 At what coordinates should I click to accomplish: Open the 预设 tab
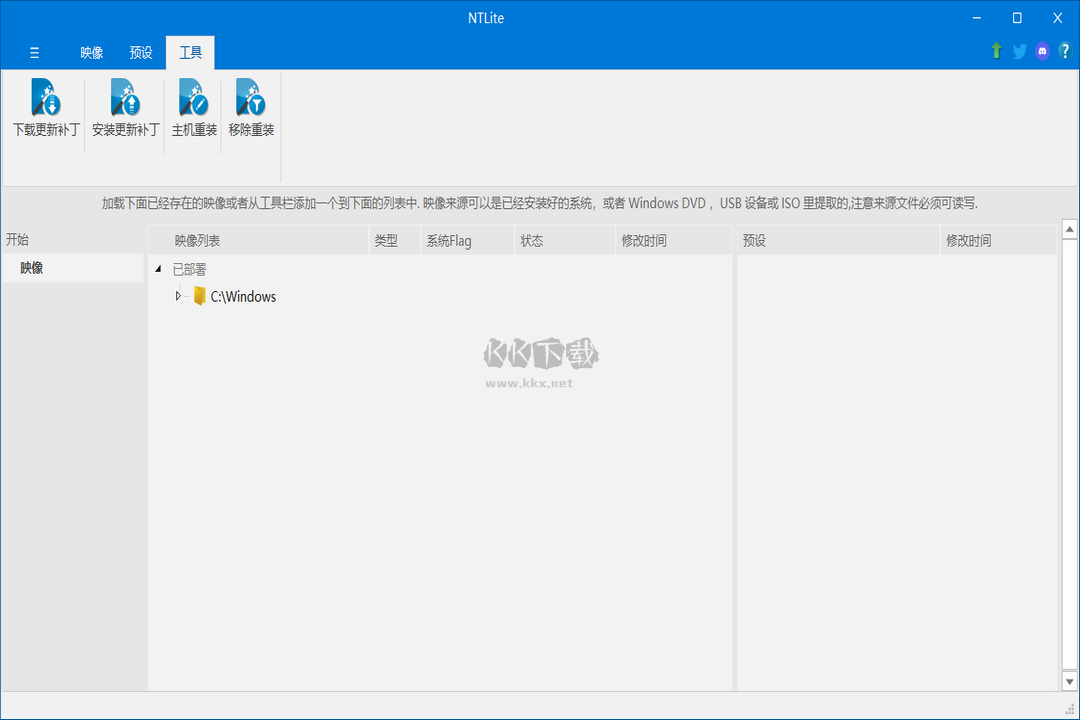[141, 52]
